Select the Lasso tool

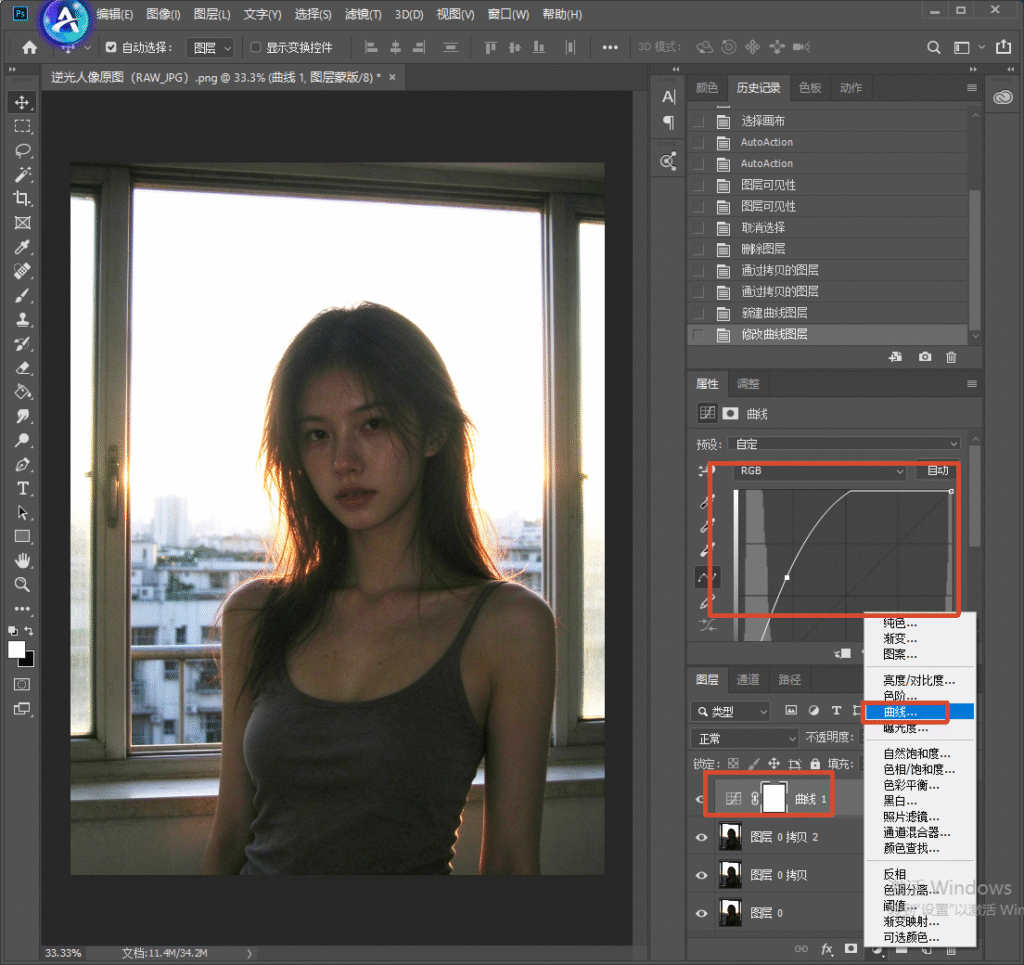click(x=22, y=151)
